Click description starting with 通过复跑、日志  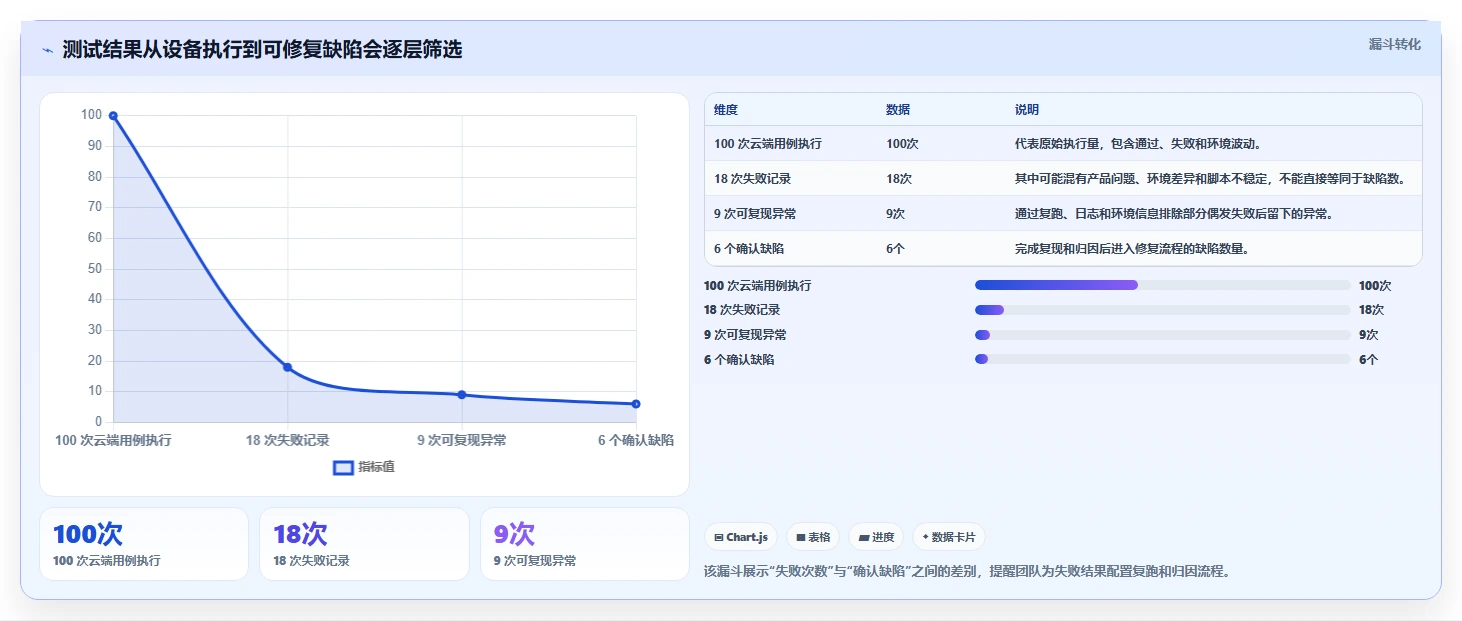(1174, 214)
